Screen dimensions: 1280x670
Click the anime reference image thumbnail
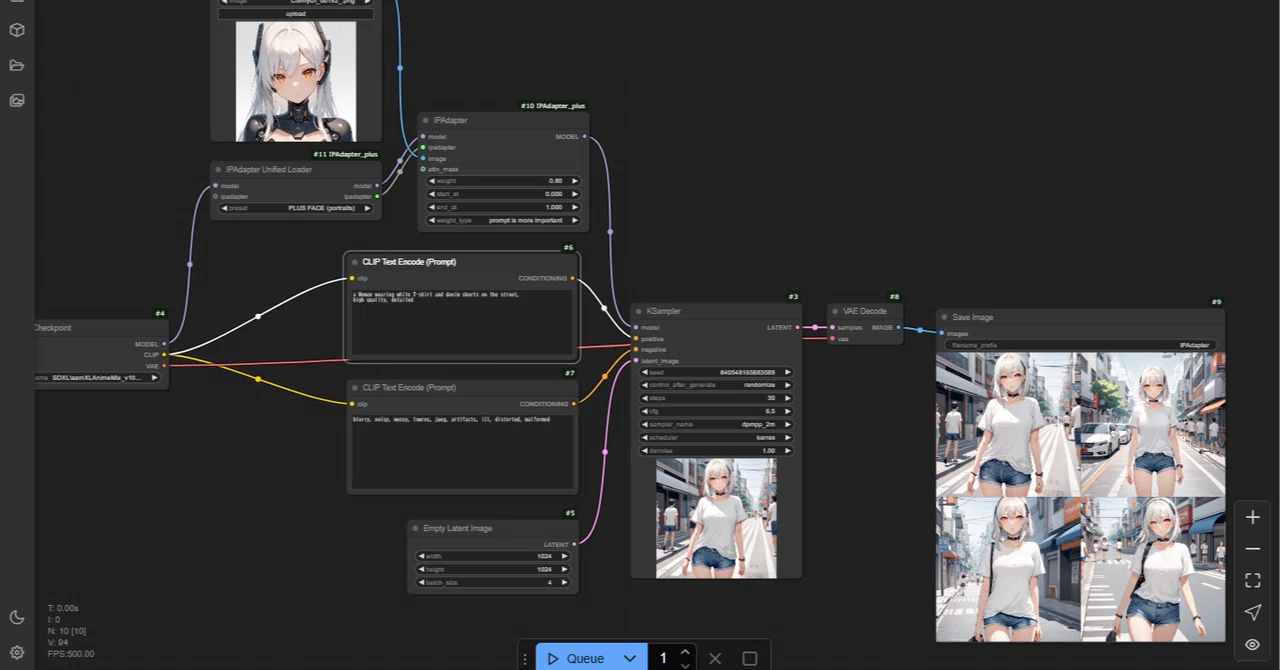296,81
